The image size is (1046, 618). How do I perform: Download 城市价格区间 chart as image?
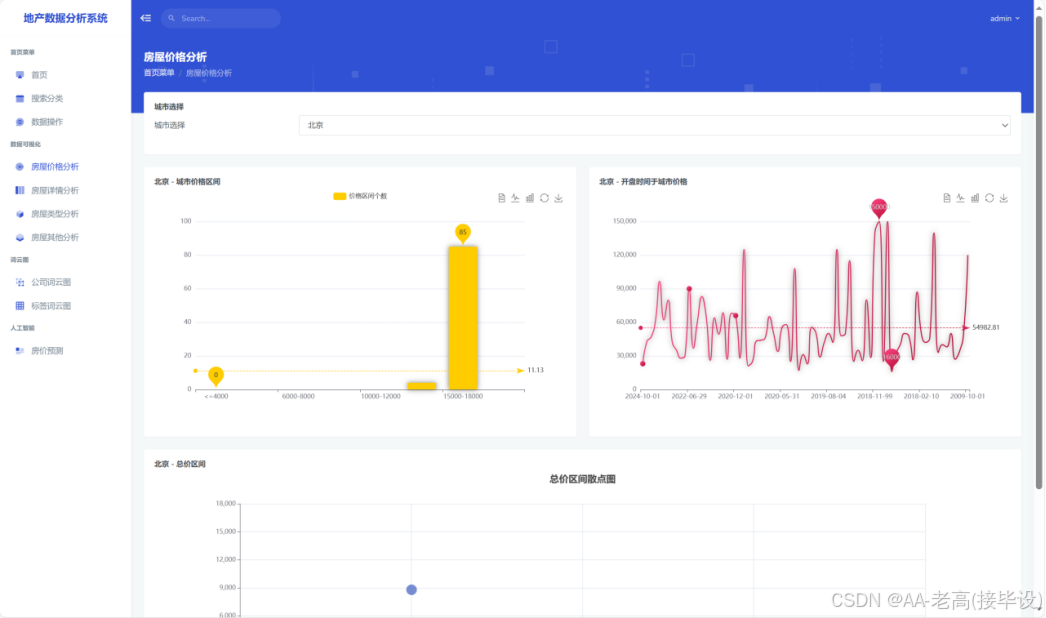coord(559,198)
